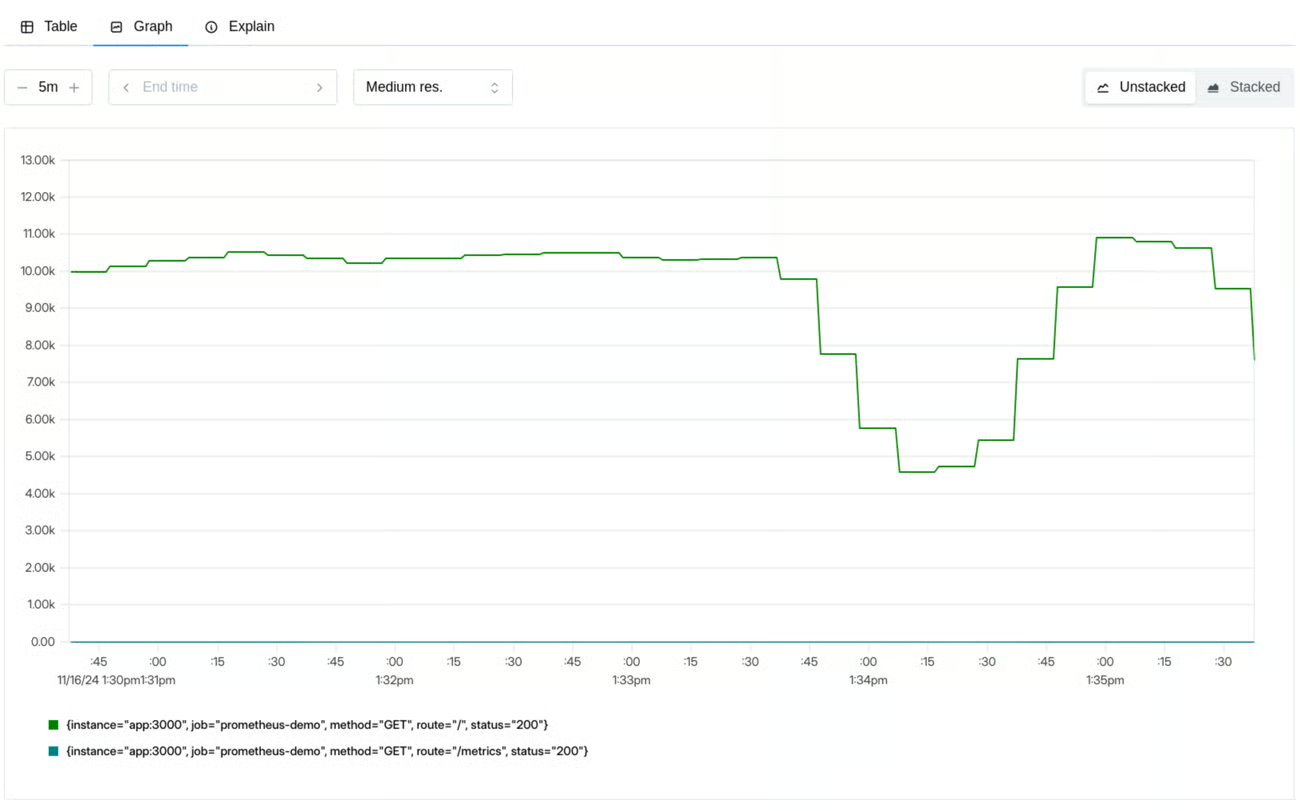The image size is (1300, 811).
Task: Click the plus icon to increase range
Action: pos(74,88)
